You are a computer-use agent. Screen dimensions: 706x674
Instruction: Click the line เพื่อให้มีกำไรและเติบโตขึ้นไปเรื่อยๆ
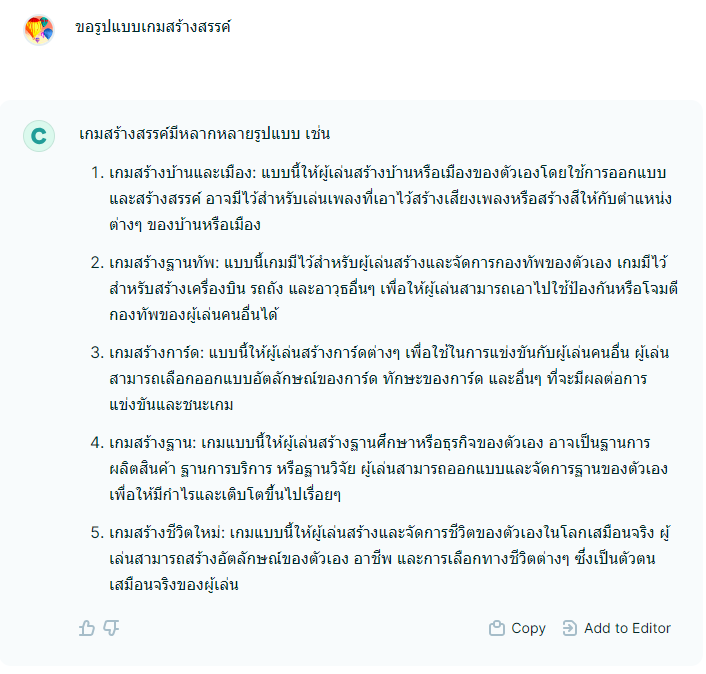225,495
